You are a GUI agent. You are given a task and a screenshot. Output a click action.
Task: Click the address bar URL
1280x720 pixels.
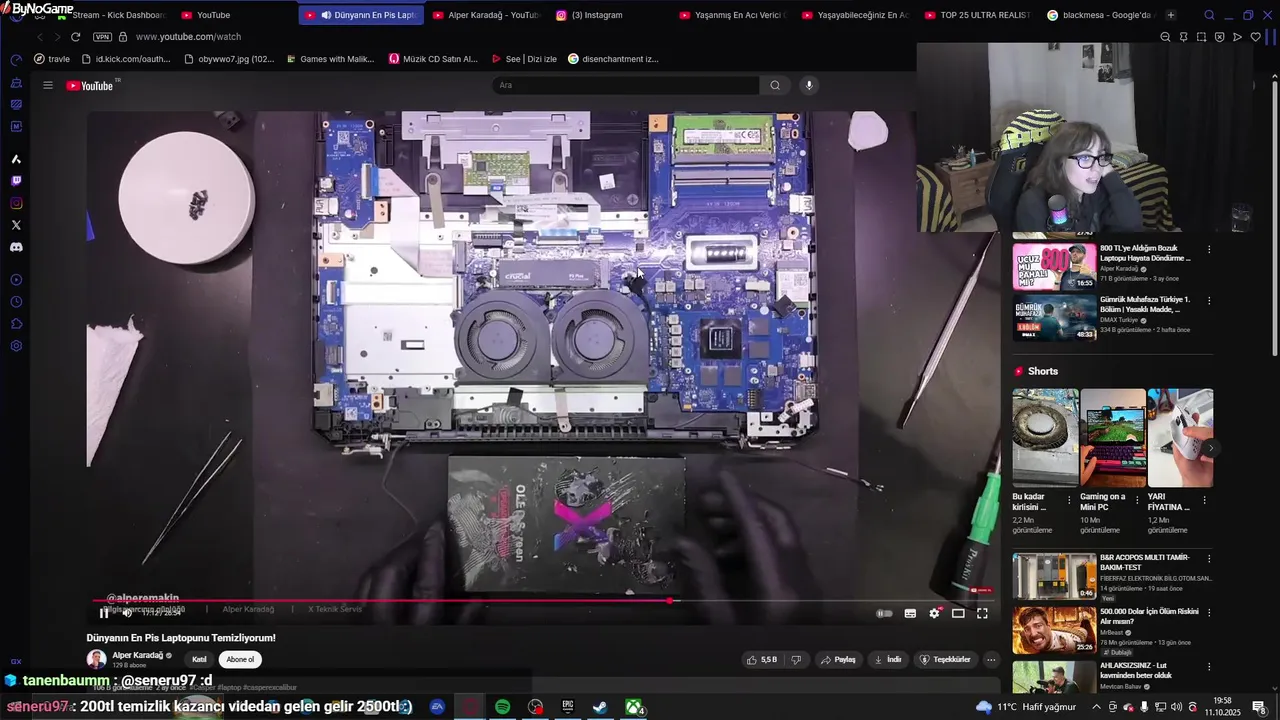pyautogui.click(x=188, y=37)
